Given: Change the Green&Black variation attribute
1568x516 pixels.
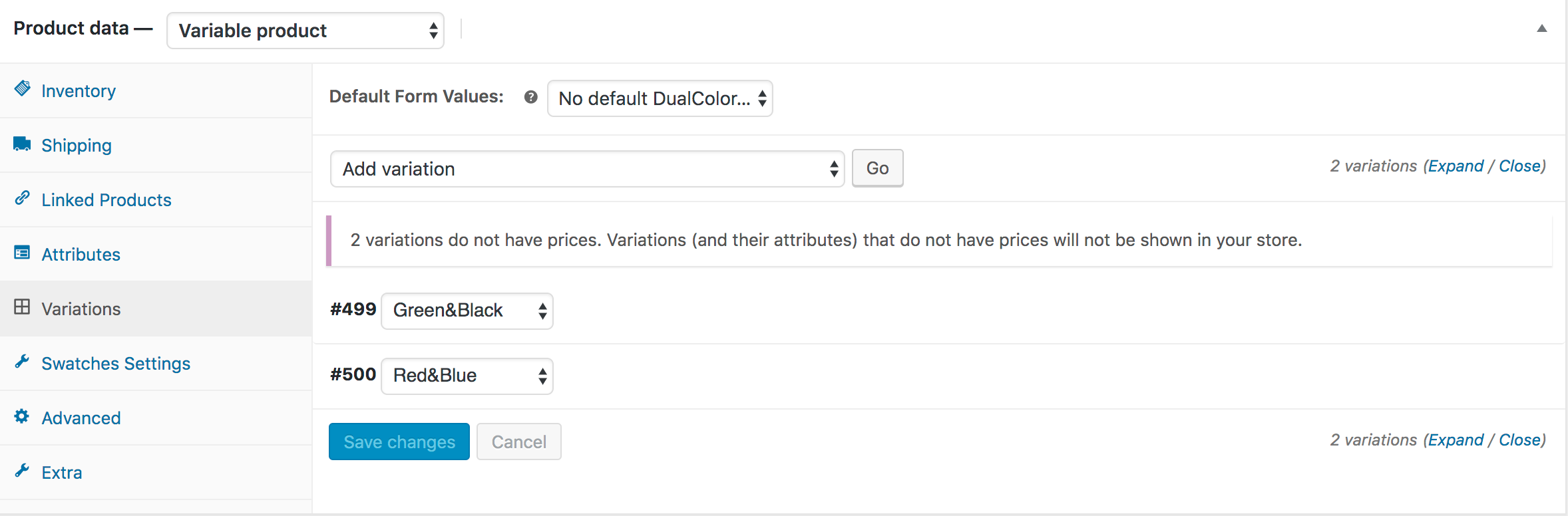Looking at the screenshot, I should pyautogui.click(x=467, y=311).
